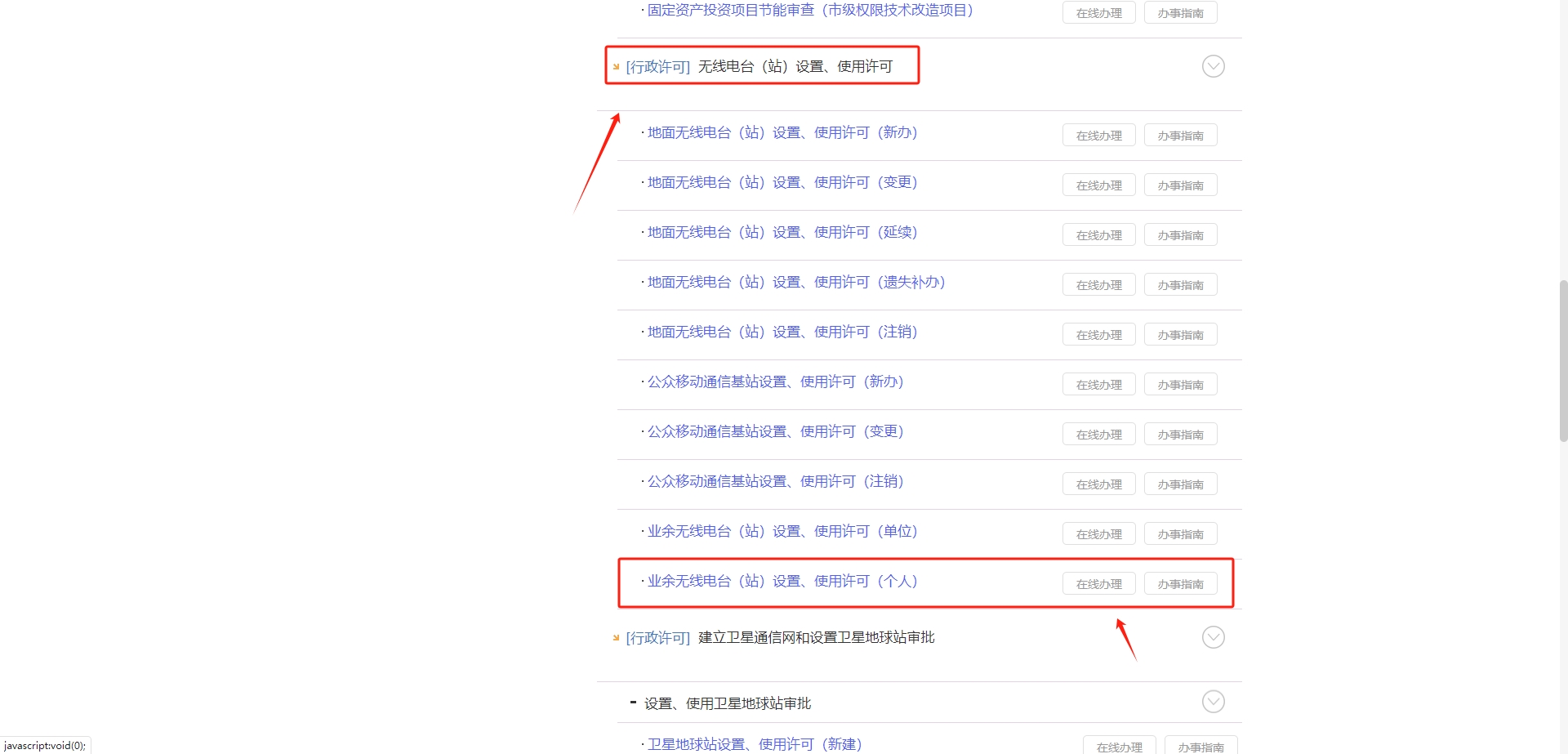Click 办事指南 for 地面无线电台（延续）
The image size is (1568, 754).
tap(1180, 235)
